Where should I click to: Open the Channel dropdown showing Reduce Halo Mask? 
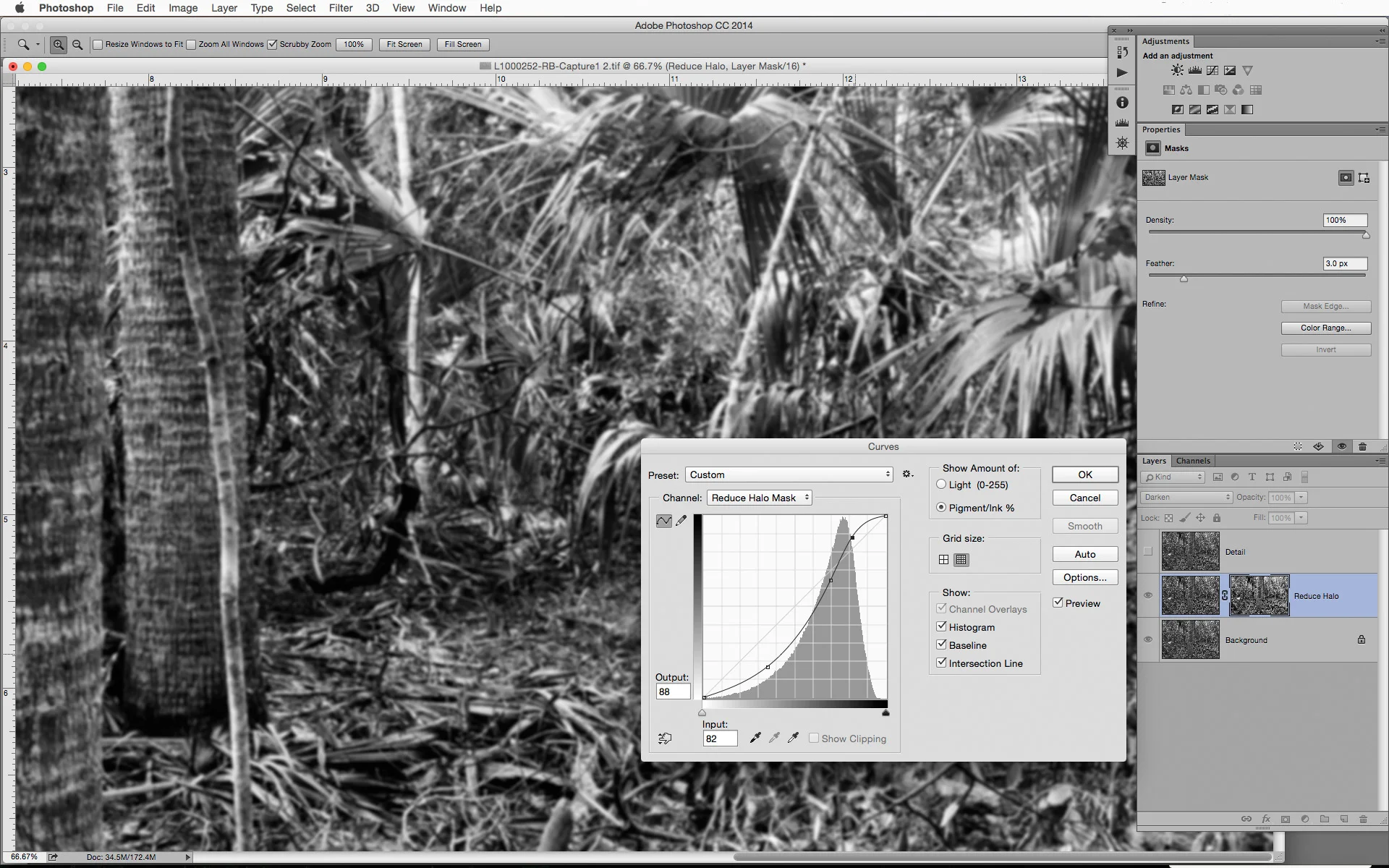pyautogui.click(x=759, y=498)
